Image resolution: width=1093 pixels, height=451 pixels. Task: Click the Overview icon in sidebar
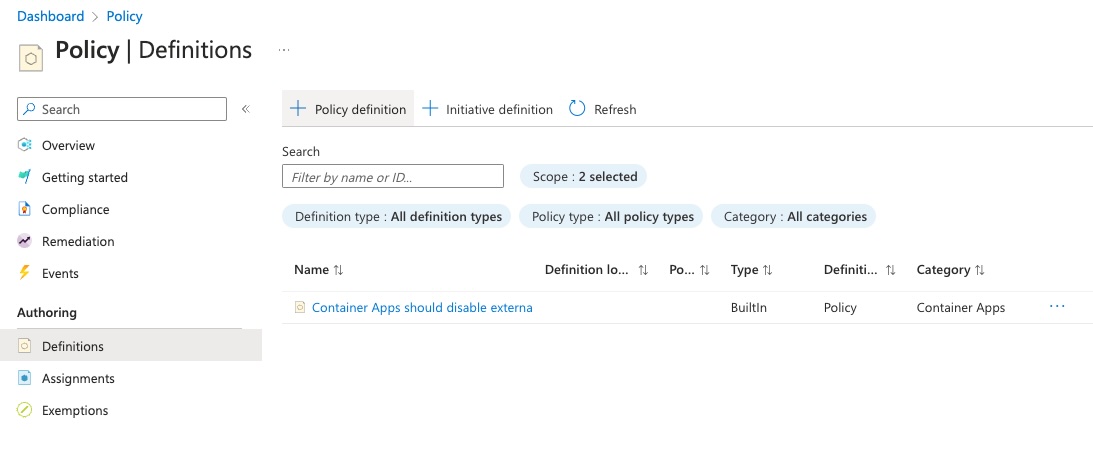[x=24, y=145]
